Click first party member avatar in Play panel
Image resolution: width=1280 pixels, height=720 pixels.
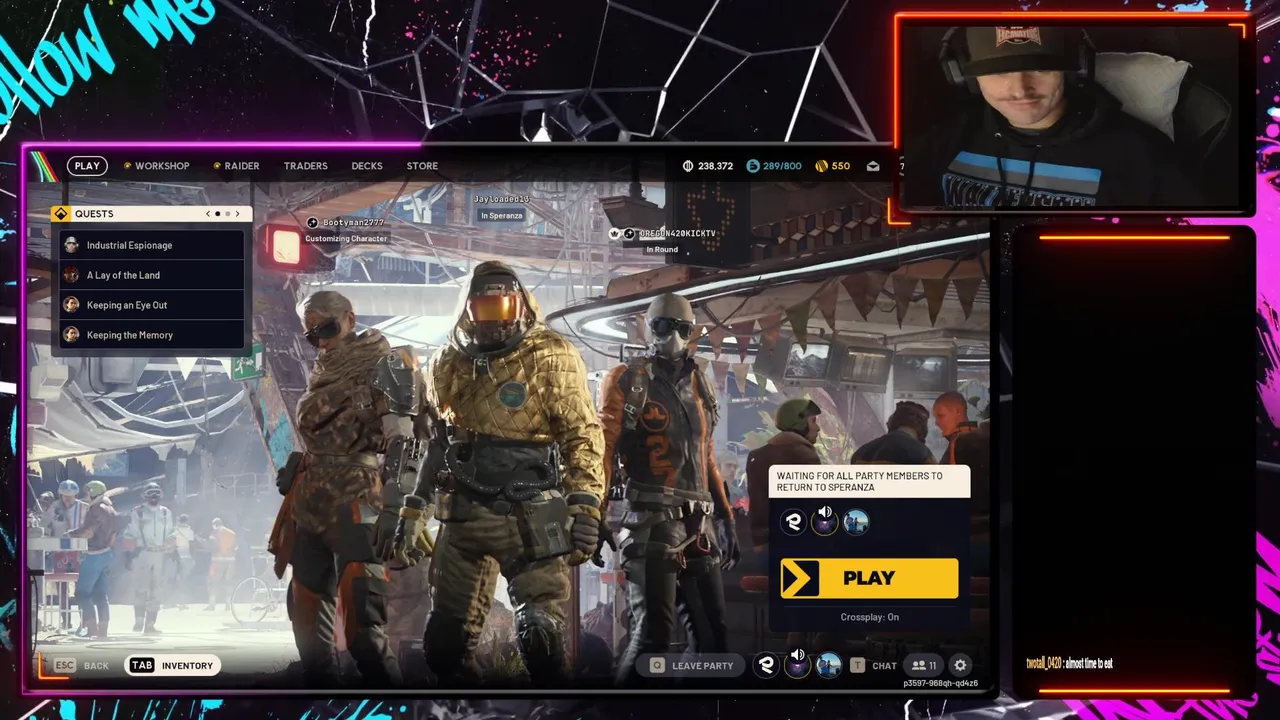[x=794, y=521]
